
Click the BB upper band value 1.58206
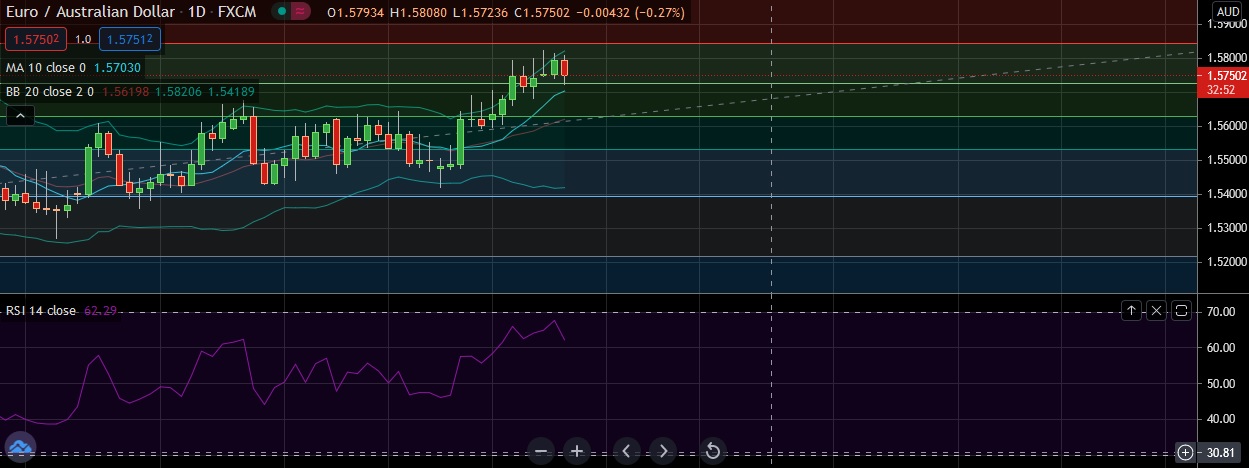coord(180,91)
